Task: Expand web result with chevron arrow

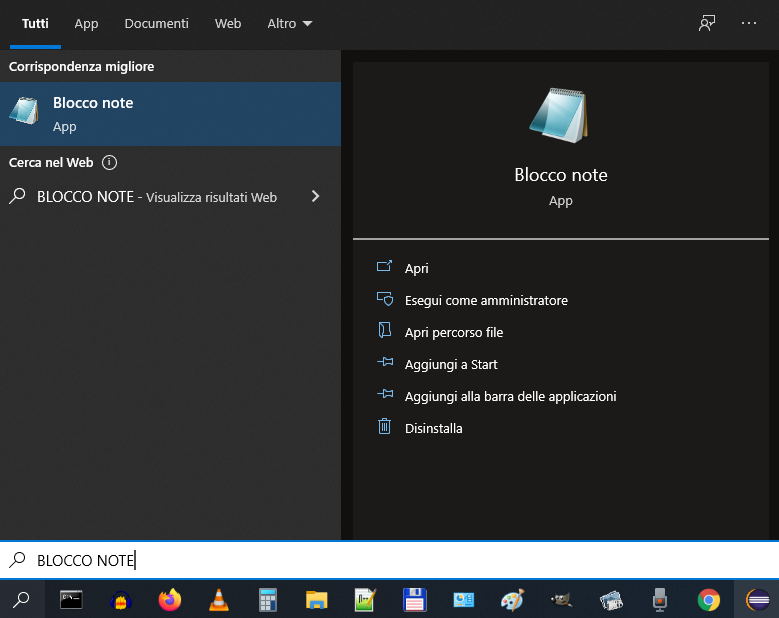Action: [x=315, y=196]
